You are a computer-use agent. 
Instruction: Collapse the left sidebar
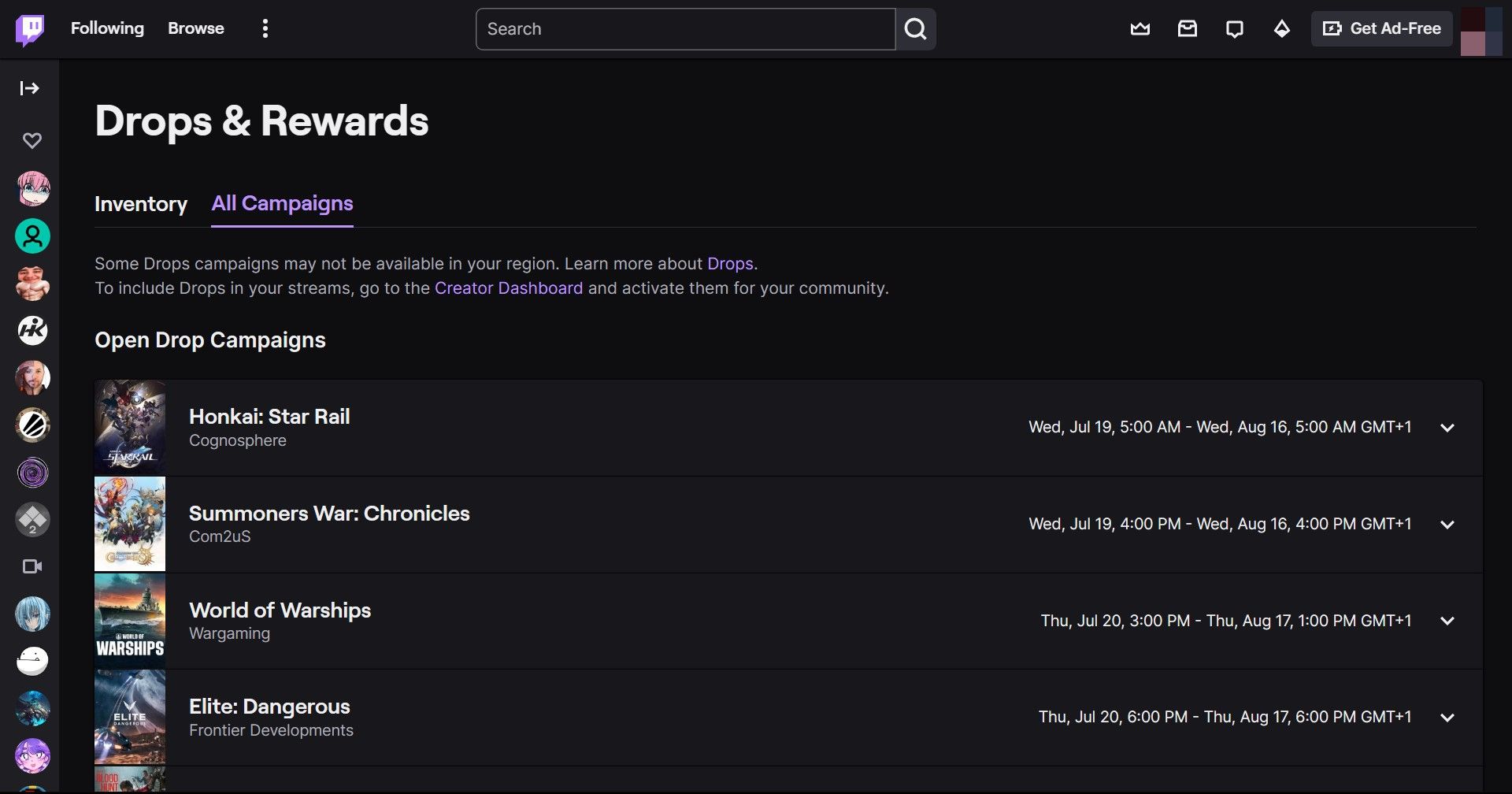pos(30,88)
